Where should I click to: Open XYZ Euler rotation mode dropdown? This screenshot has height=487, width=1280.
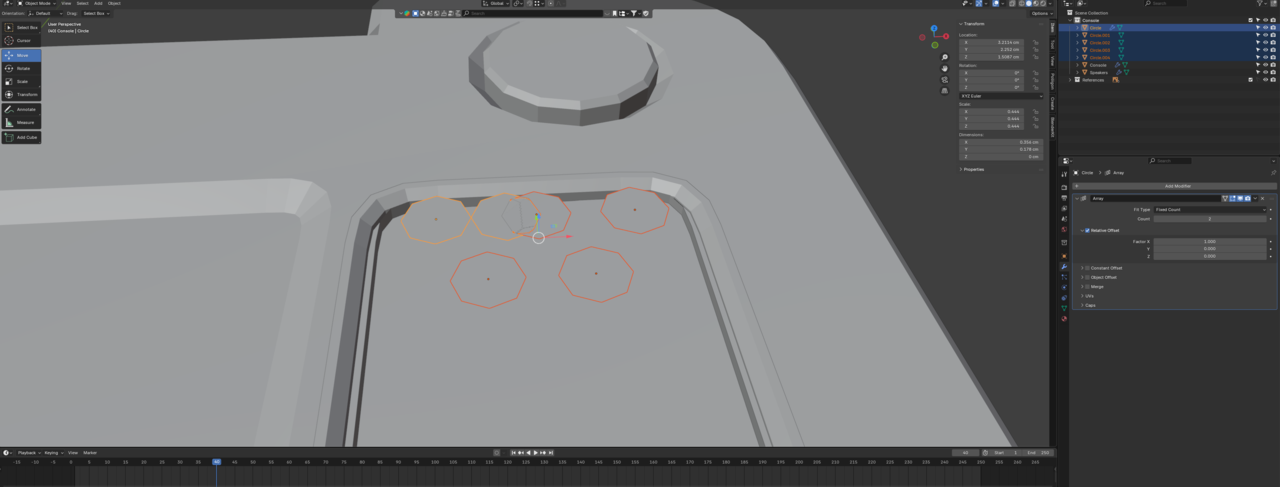[x=1000, y=96]
